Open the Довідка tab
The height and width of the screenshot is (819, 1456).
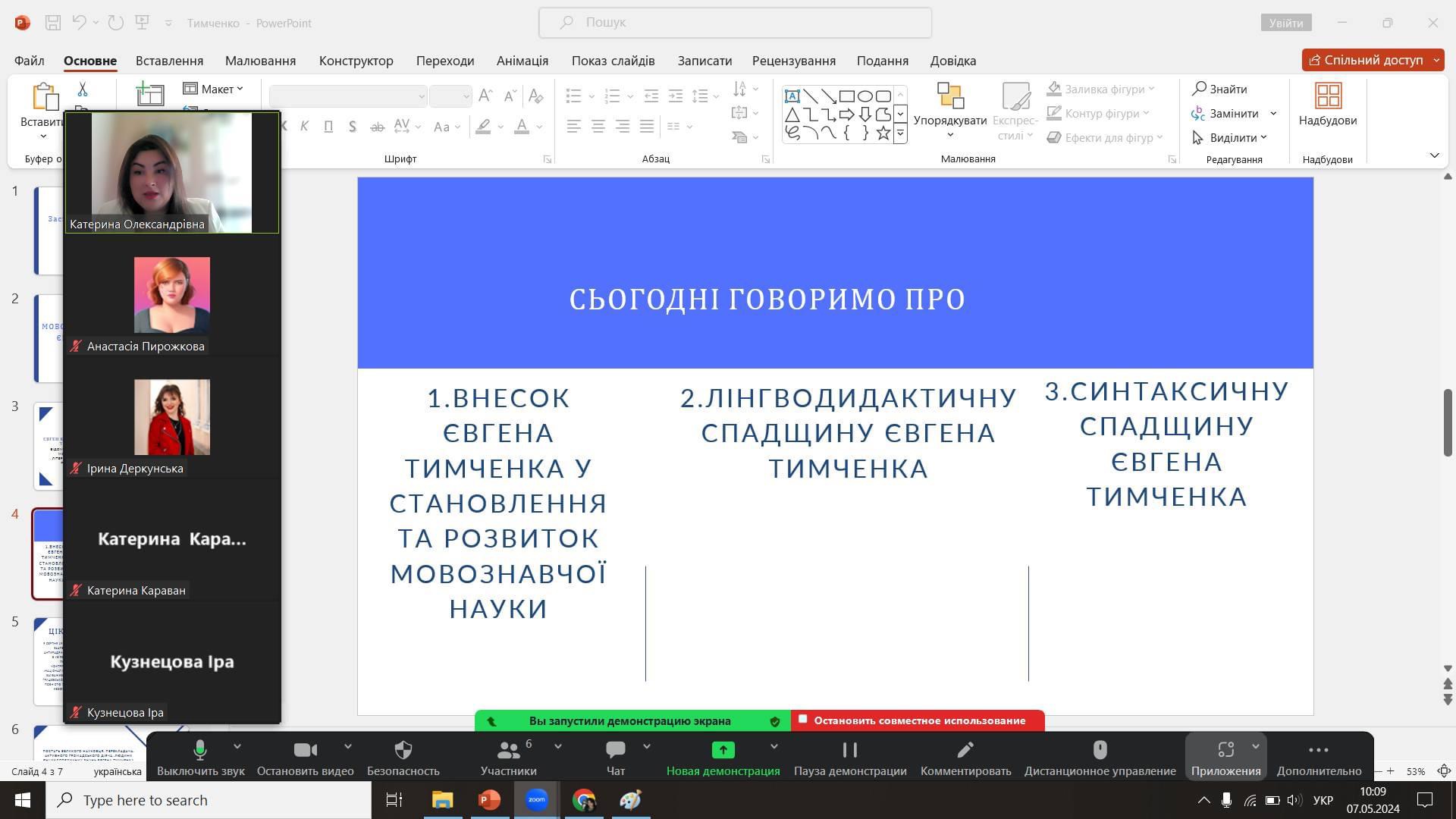[x=953, y=61]
